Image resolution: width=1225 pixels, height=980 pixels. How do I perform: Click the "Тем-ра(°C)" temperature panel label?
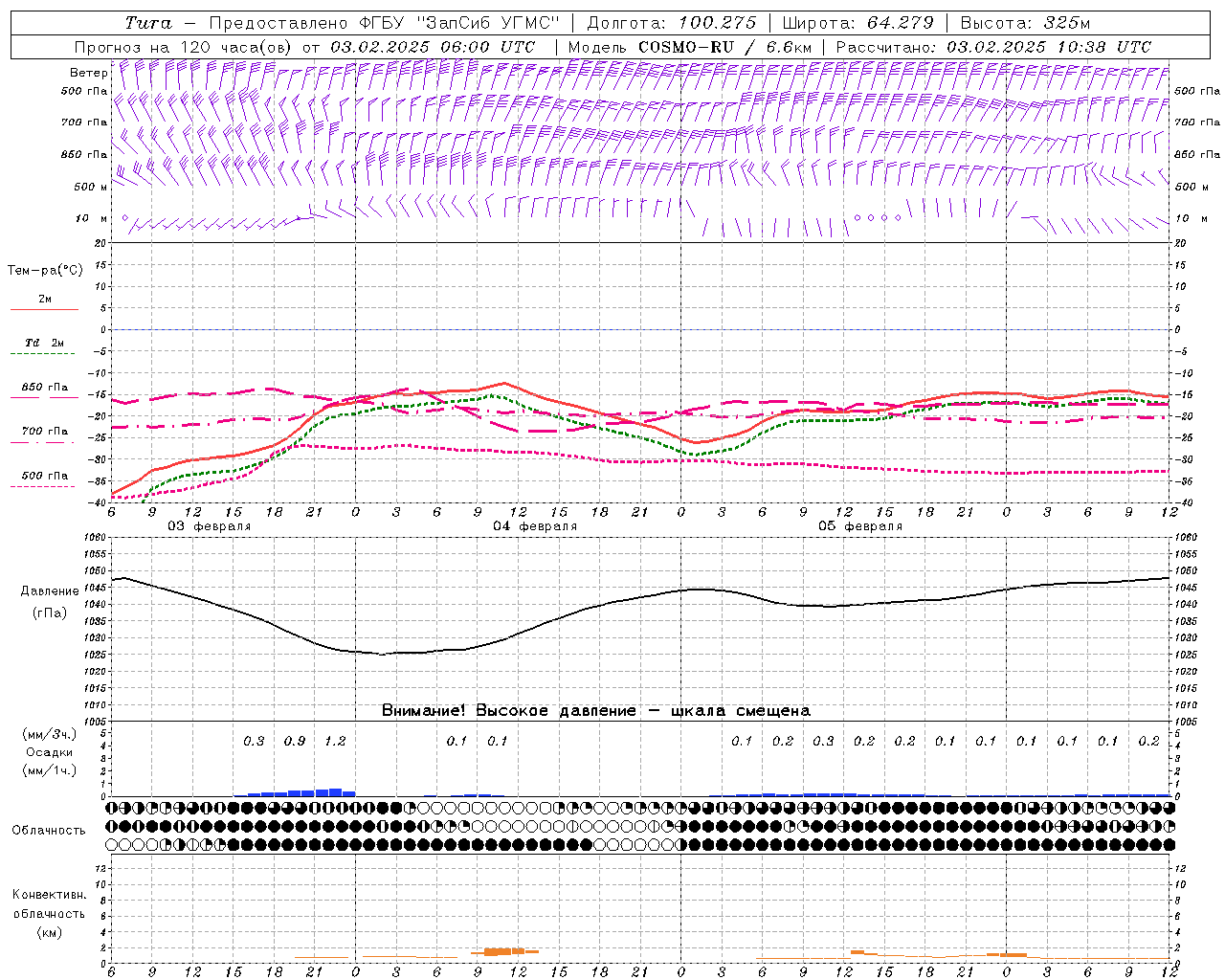[45, 271]
